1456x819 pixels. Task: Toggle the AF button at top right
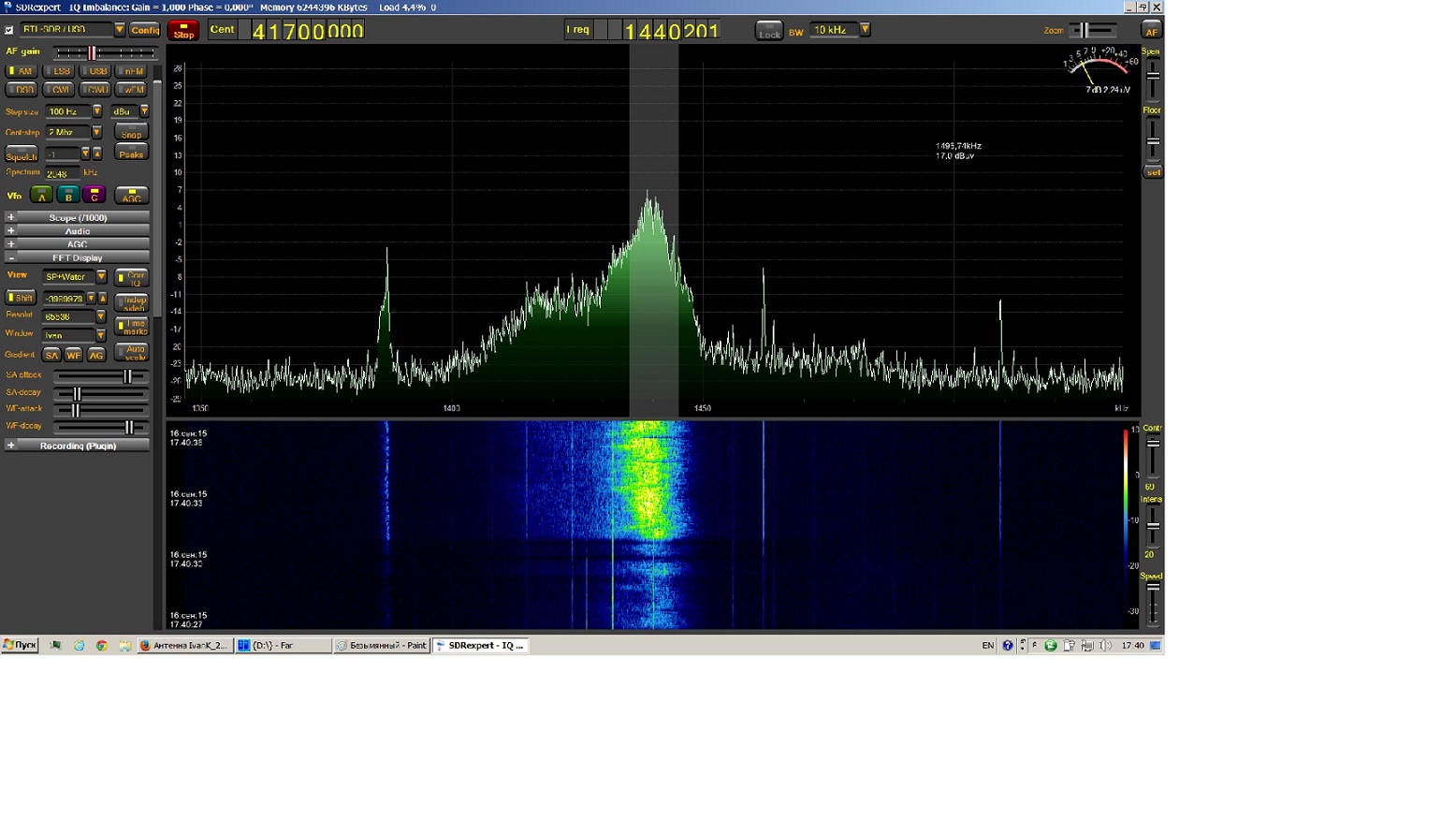coord(1151,30)
